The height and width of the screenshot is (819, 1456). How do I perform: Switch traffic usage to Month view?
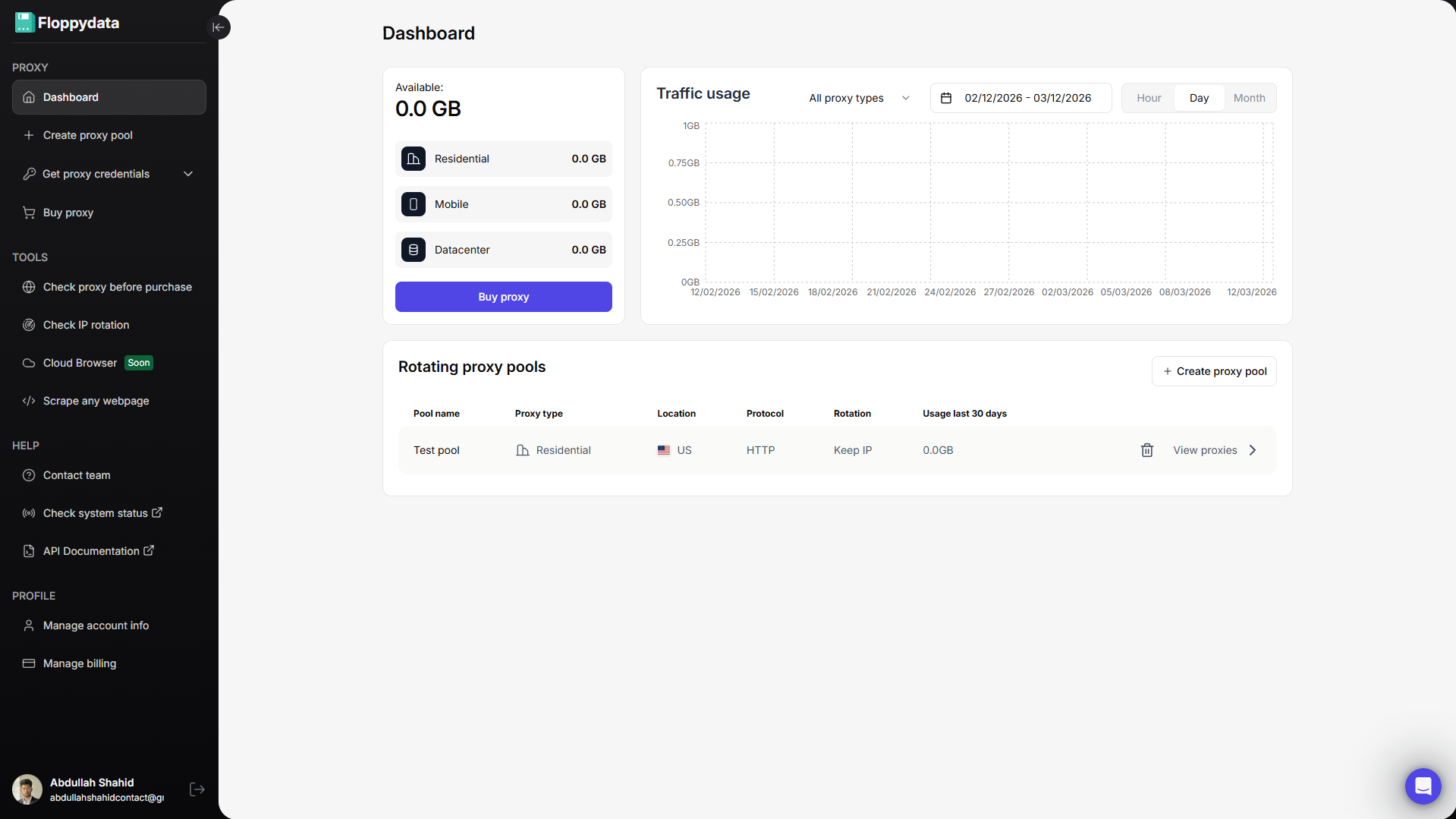tap(1249, 98)
